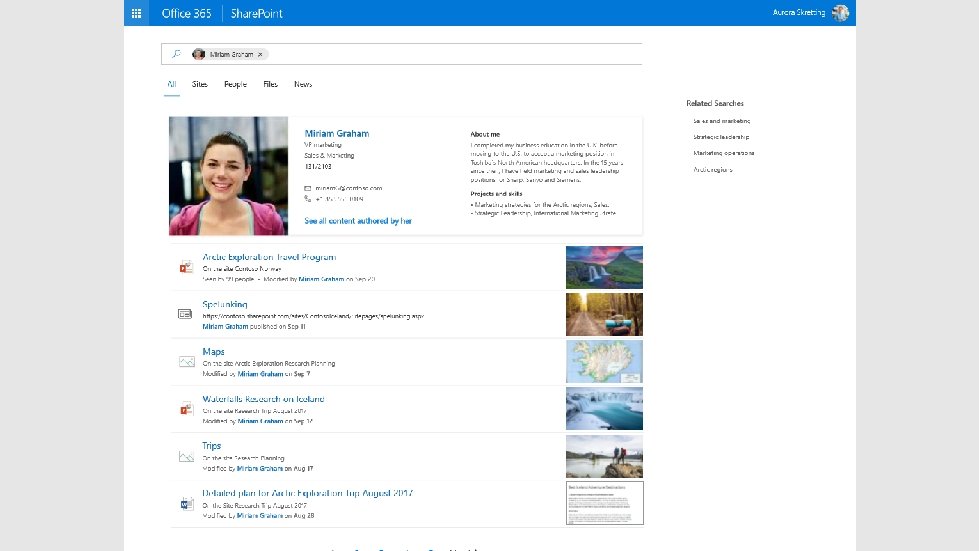The width and height of the screenshot is (979, 551).
Task: Switch to the News tab
Action: click(x=303, y=84)
